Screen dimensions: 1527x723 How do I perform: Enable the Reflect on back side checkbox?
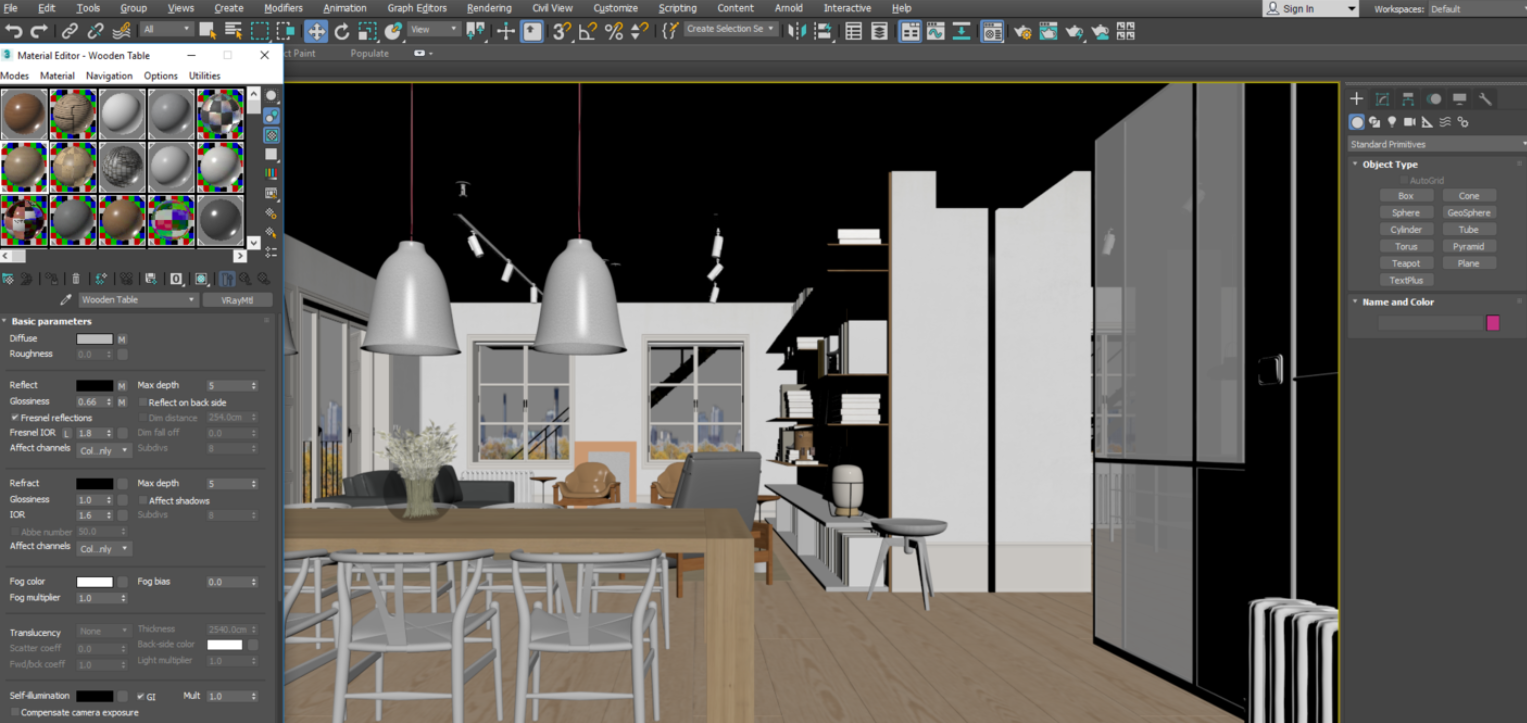coord(144,401)
